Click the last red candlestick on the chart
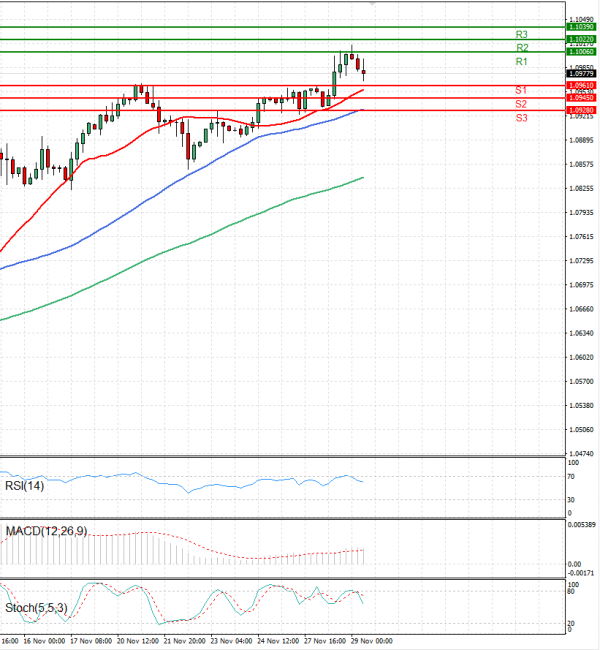Viewport: 600px width, 650px height. [x=364, y=72]
